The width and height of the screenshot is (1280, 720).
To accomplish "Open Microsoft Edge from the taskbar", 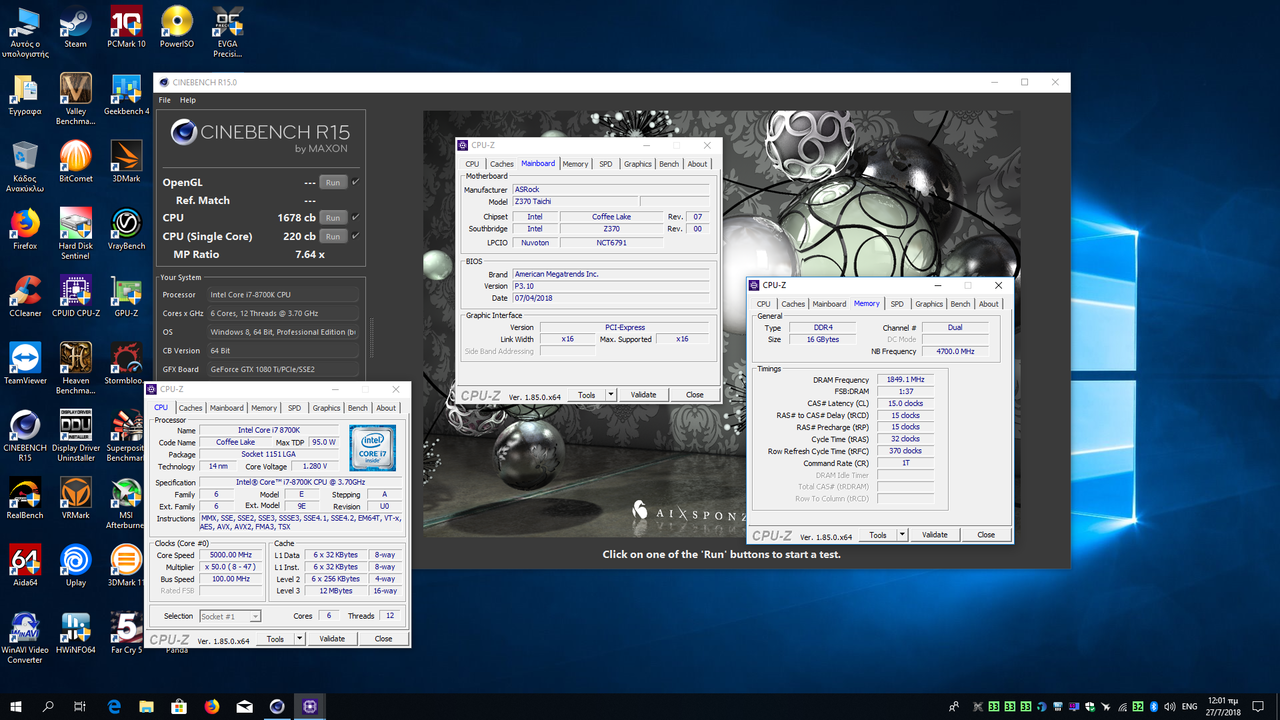I will [114, 706].
